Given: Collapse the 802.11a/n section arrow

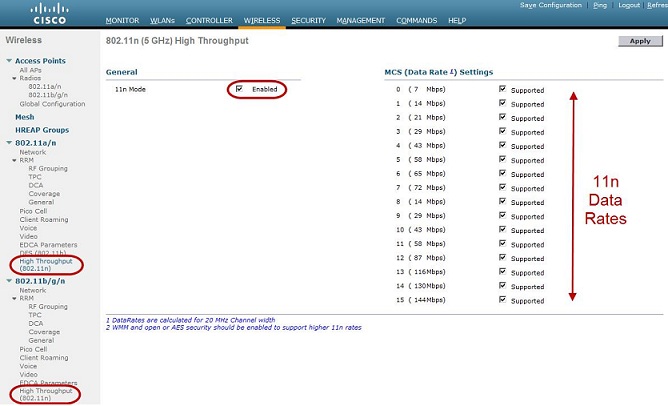Looking at the screenshot, I should [9, 143].
